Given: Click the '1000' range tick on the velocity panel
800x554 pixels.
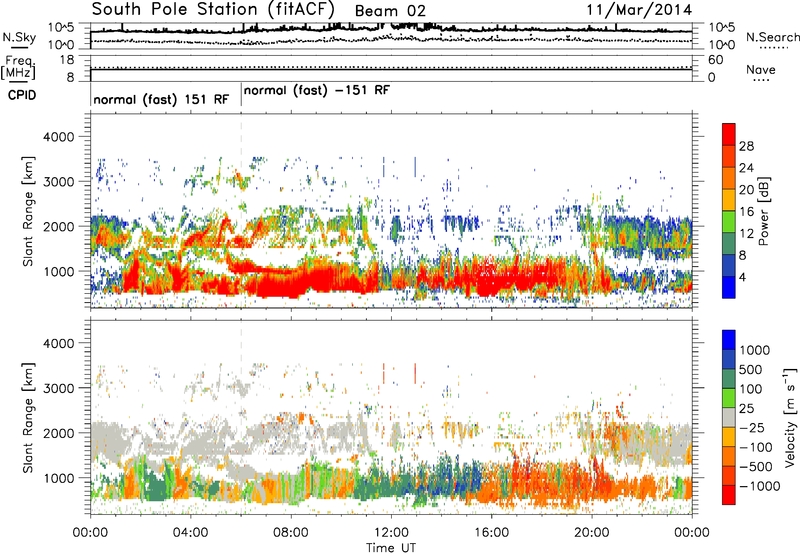Looking at the screenshot, I should tap(59, 478).
